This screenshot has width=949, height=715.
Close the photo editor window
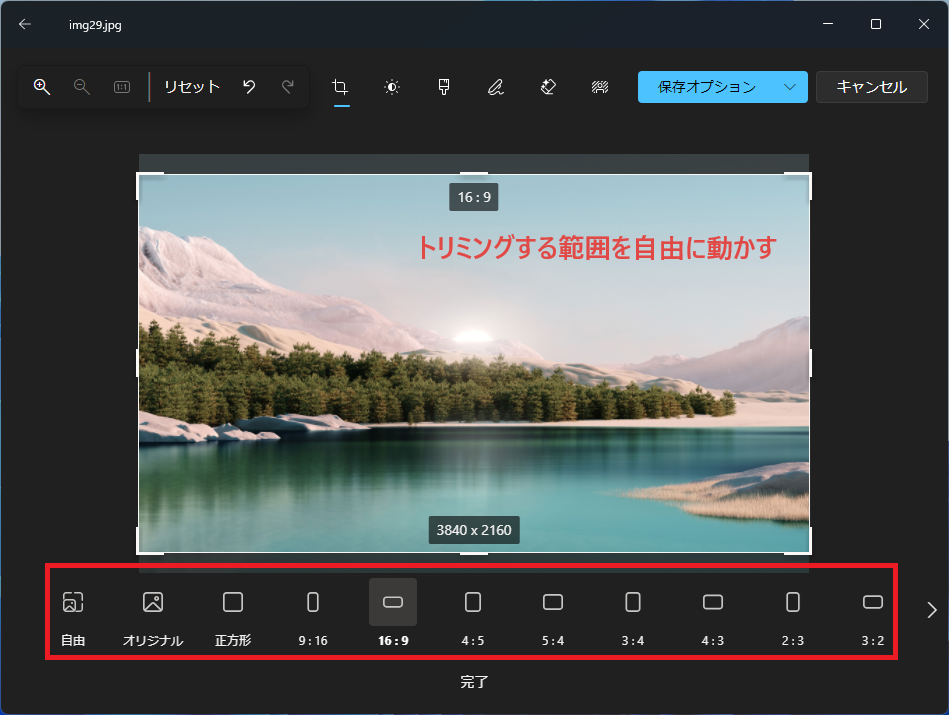click(x=924, y=24)
